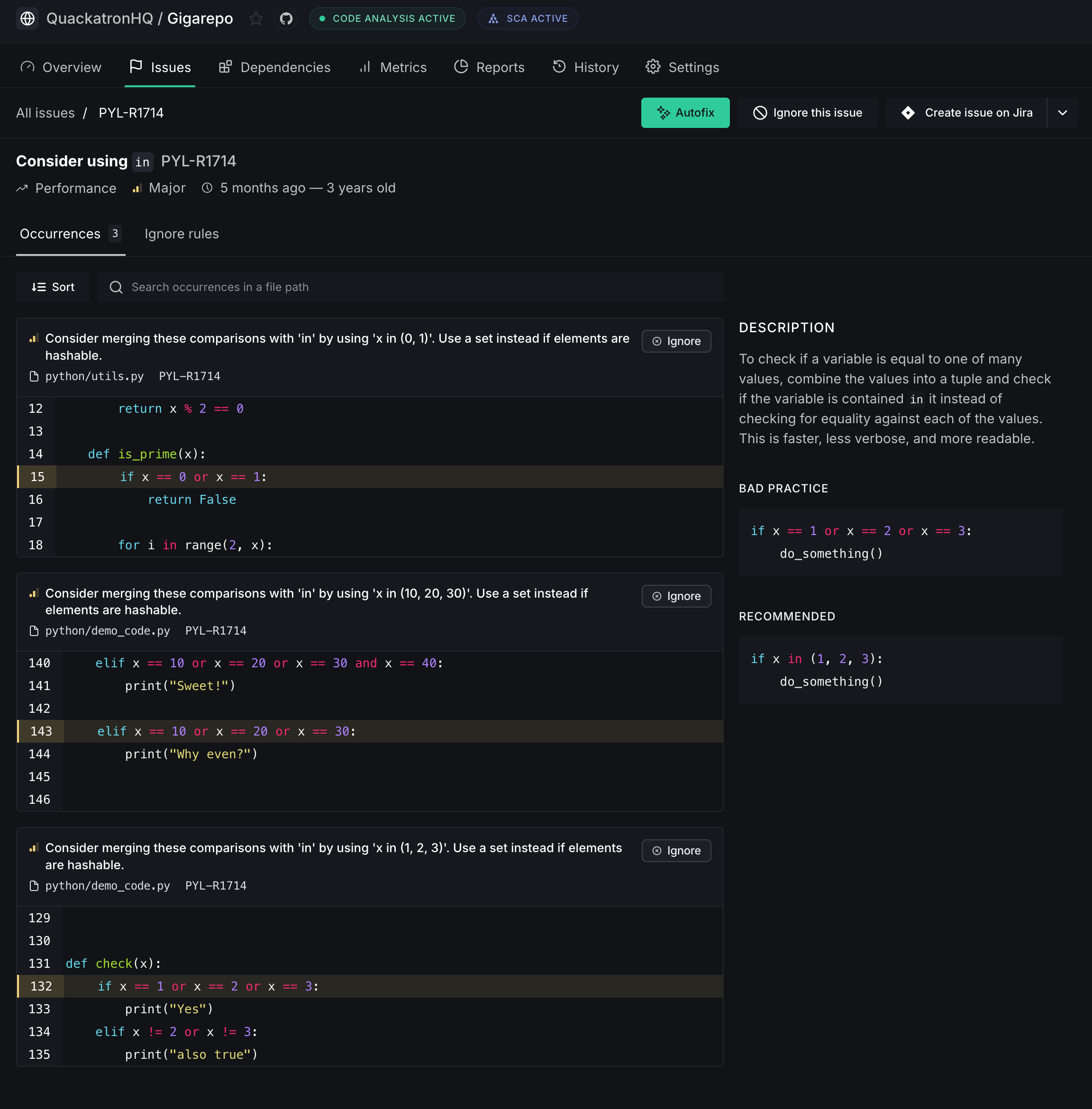
Task: Go to the Metrics tab
Action: click(393, 68)
